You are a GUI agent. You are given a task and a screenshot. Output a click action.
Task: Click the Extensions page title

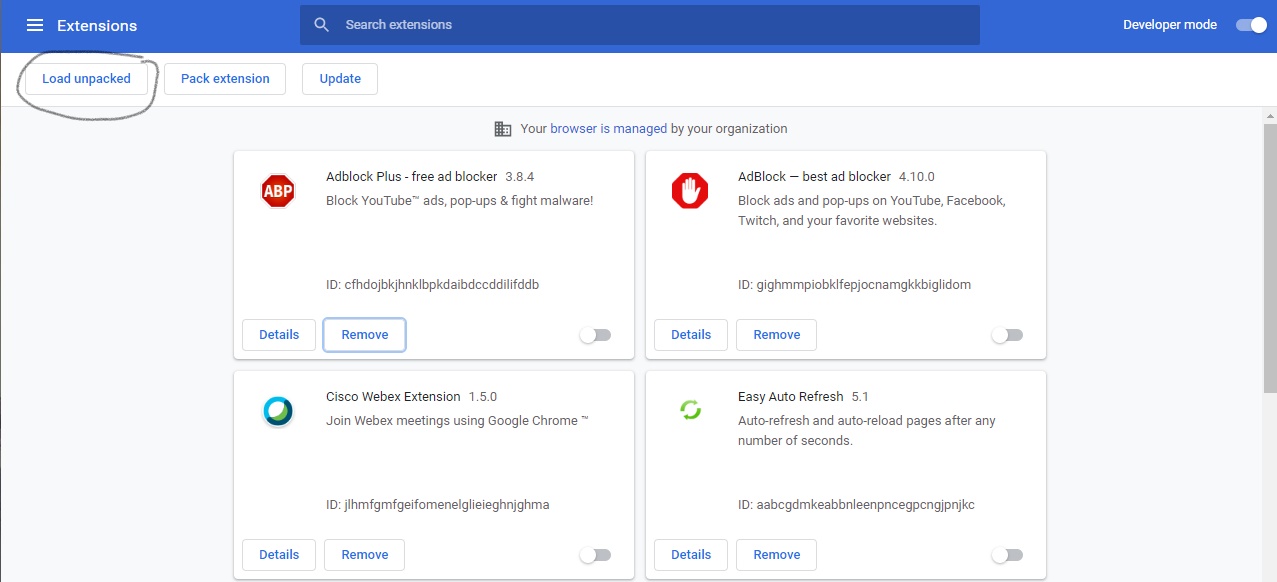tap(97, 25)
